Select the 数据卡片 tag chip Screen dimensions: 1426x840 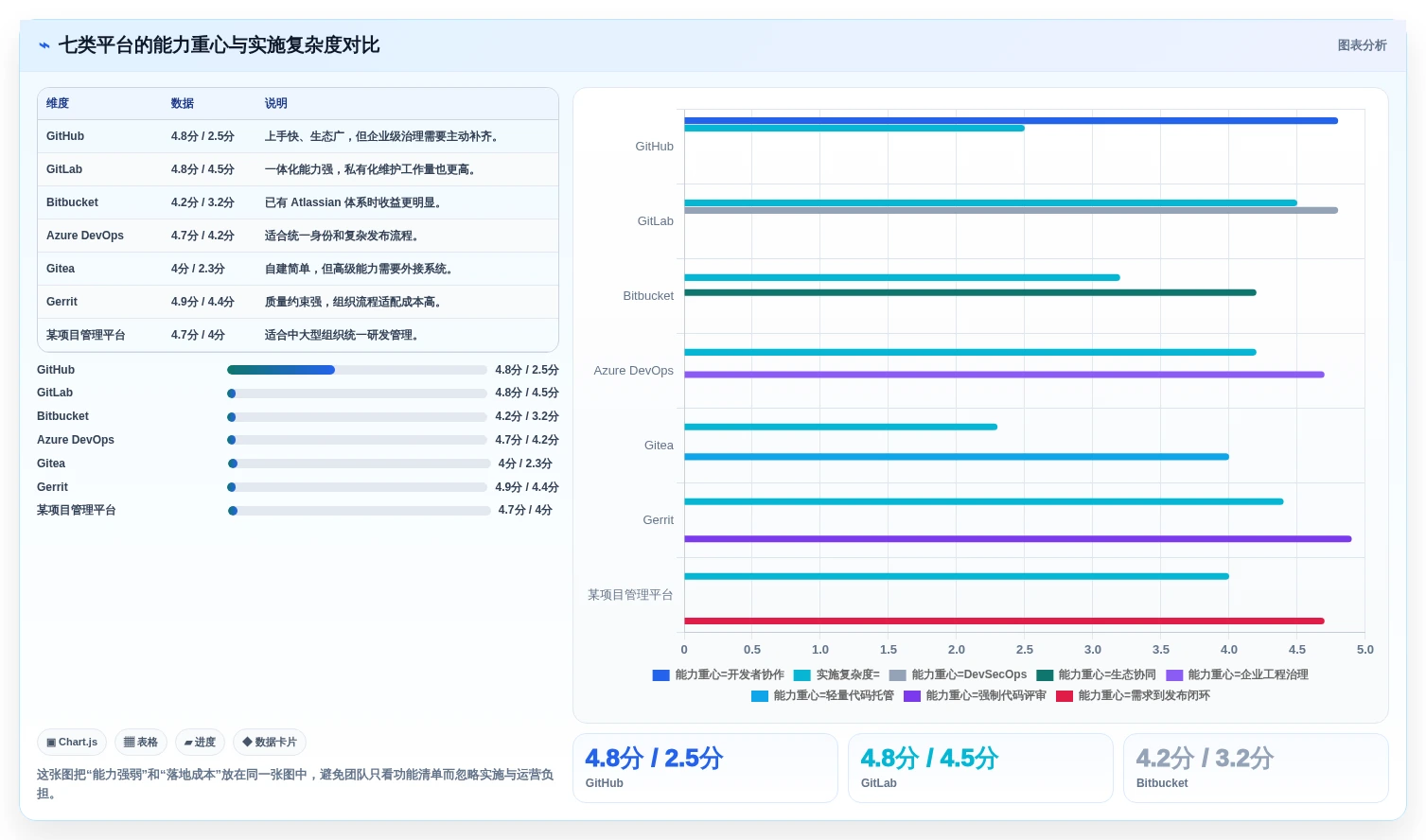click(x=270, y=743)
